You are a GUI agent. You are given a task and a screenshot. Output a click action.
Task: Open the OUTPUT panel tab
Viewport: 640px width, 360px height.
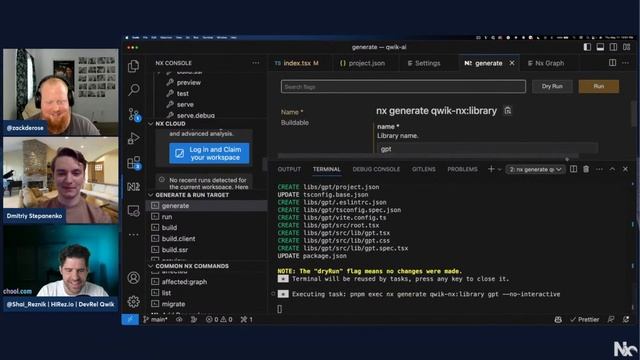point(289,169)
